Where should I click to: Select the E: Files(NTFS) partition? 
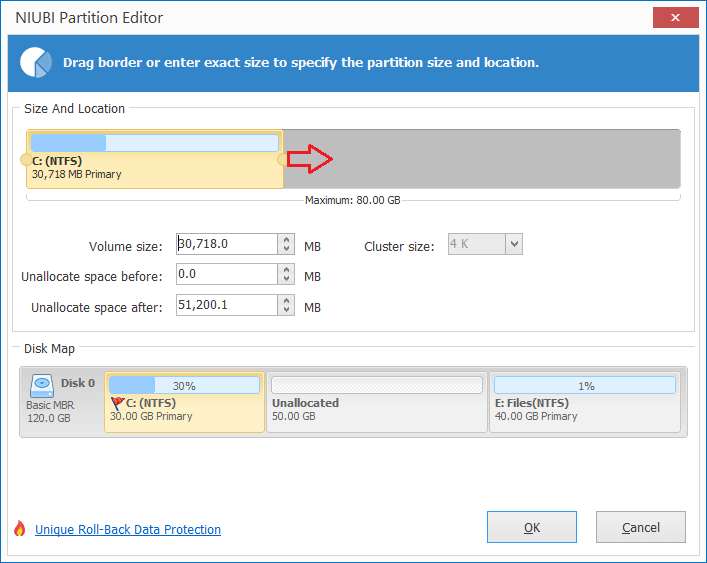585,402
